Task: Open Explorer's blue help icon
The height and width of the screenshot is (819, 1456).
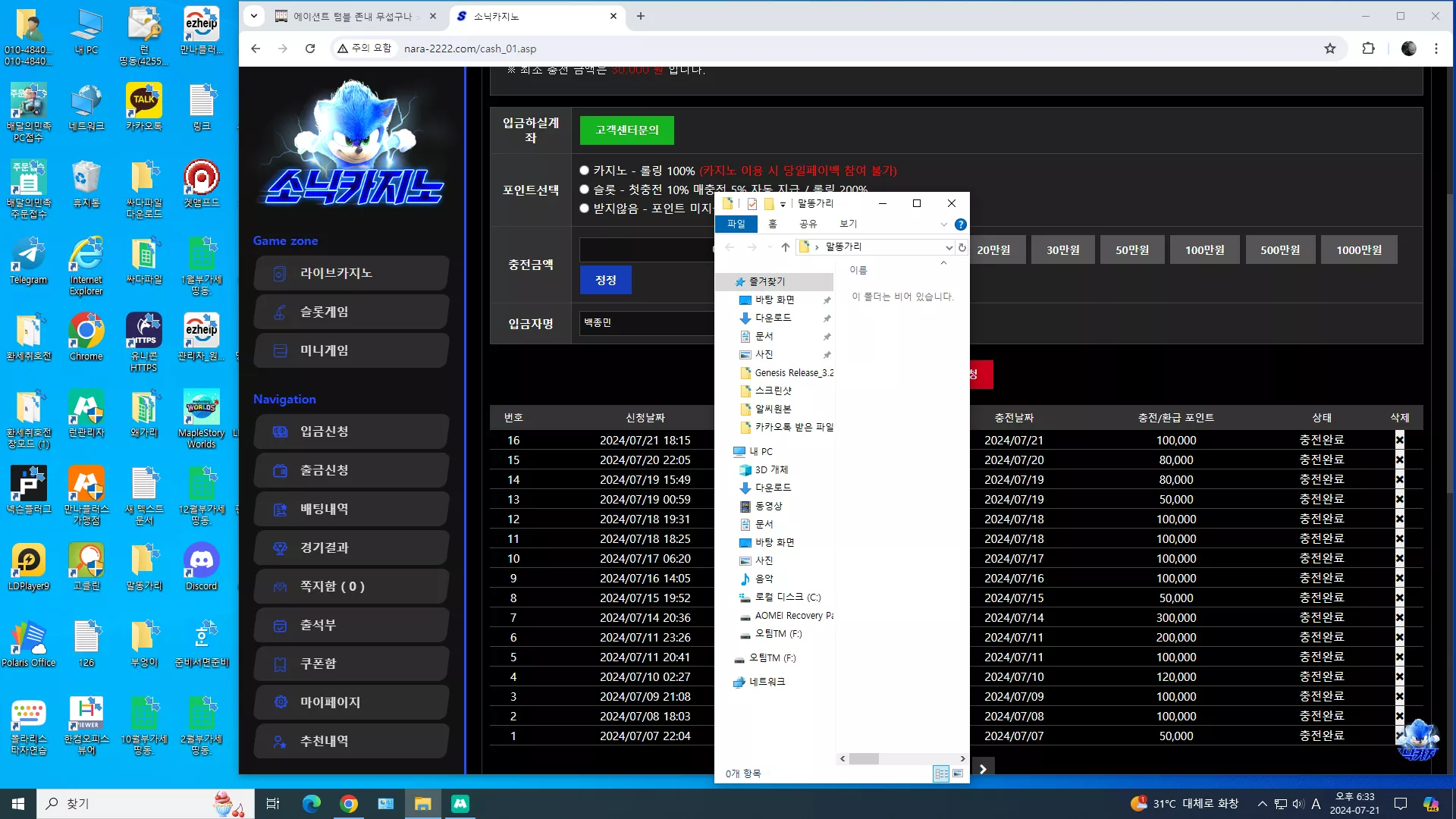Action: [x=961, y=224]
